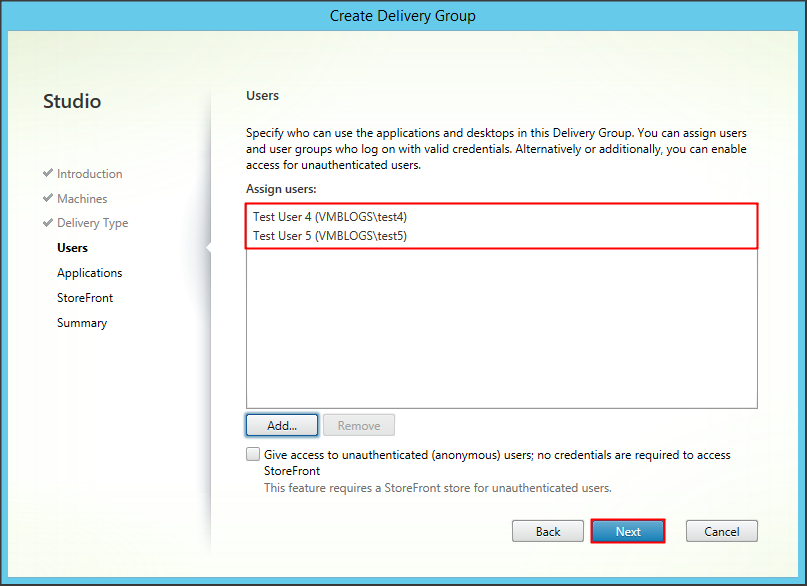Select Test User 5 (VMBLOGS\test5) entry

coord(330,236)
